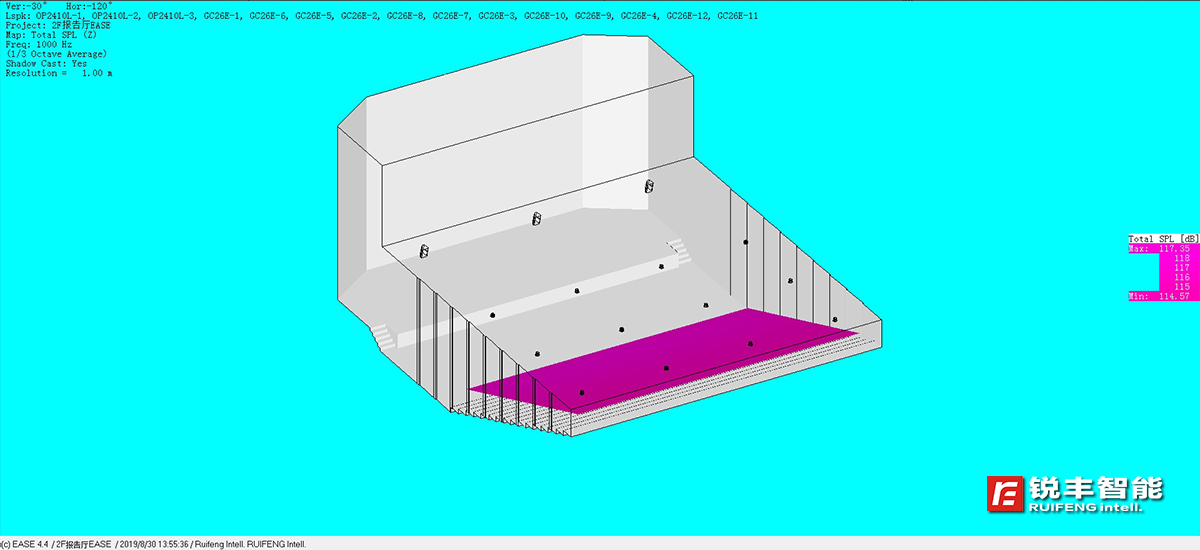Click the RUIFENG red logo icon
The height and width of the screenshot is (550, 1200).
[x=1006, y=494]
